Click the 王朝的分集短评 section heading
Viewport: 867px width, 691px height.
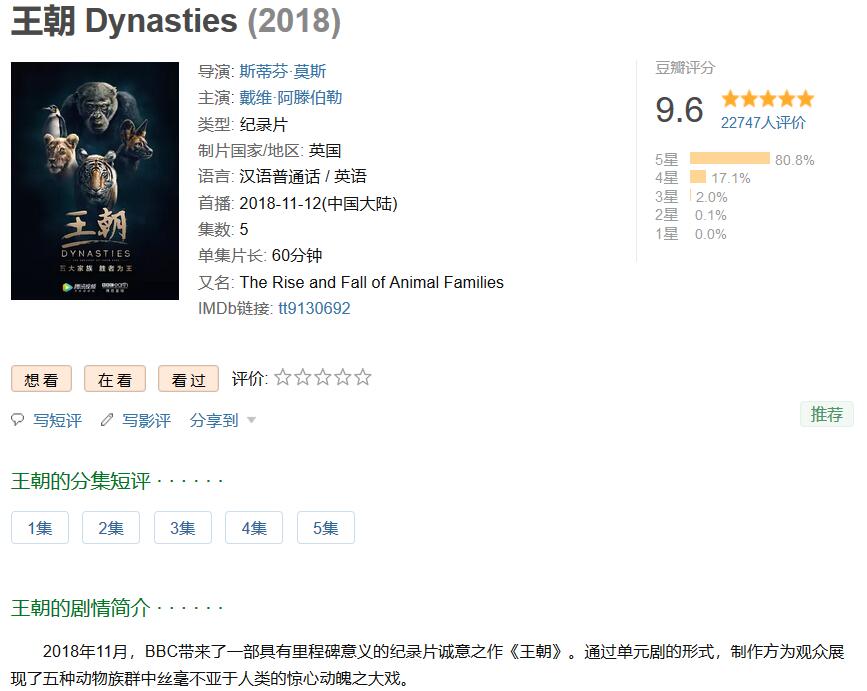[x=81, y=481]
